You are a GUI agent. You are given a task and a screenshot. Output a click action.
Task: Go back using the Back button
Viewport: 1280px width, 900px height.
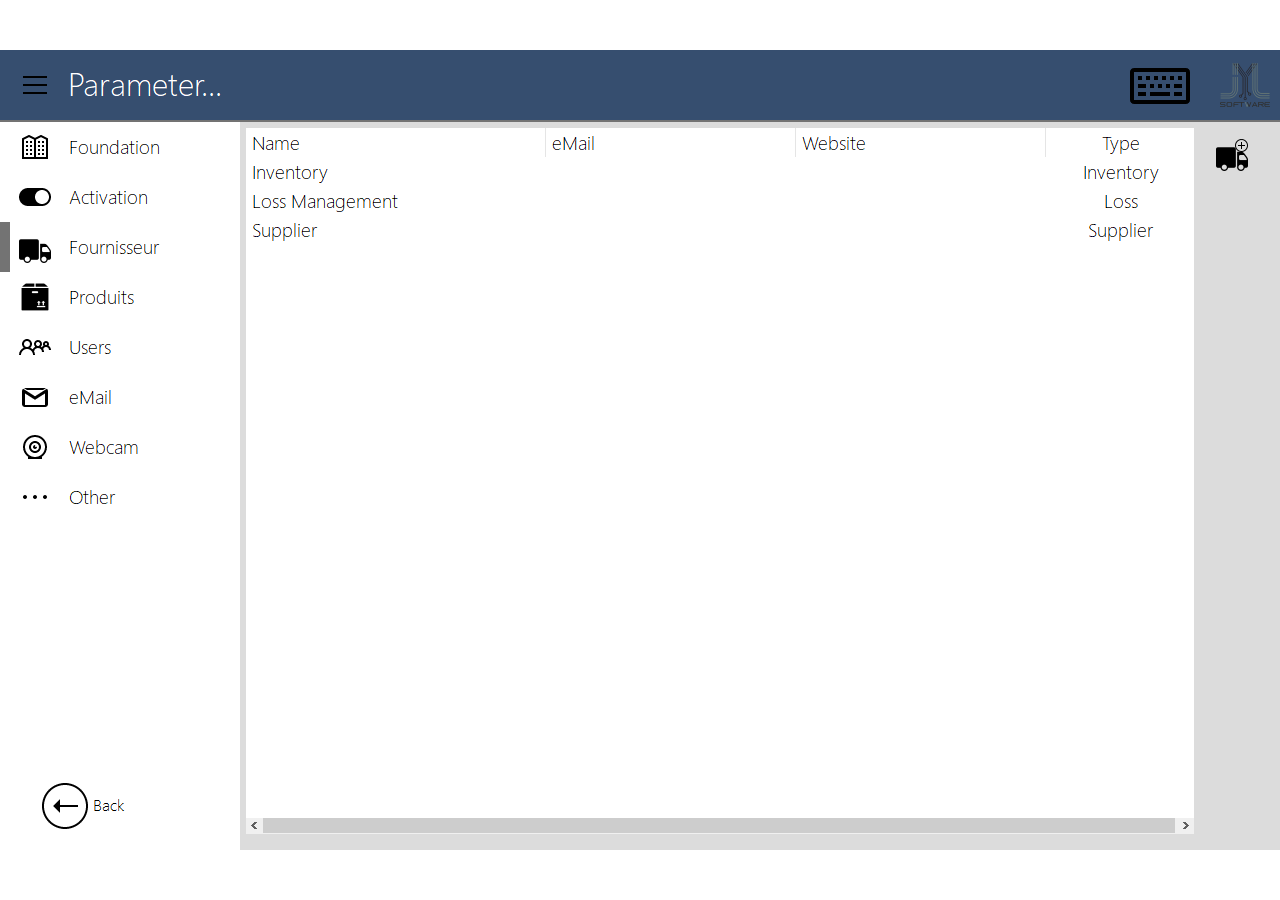(66, 806)
